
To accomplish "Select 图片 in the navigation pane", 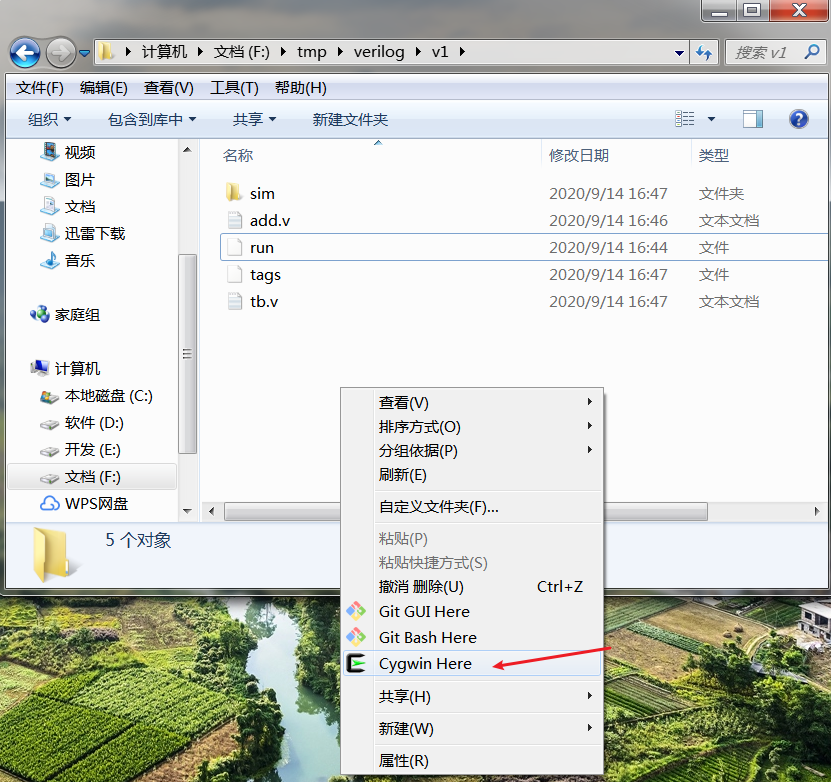I will [x=79, y=180].
